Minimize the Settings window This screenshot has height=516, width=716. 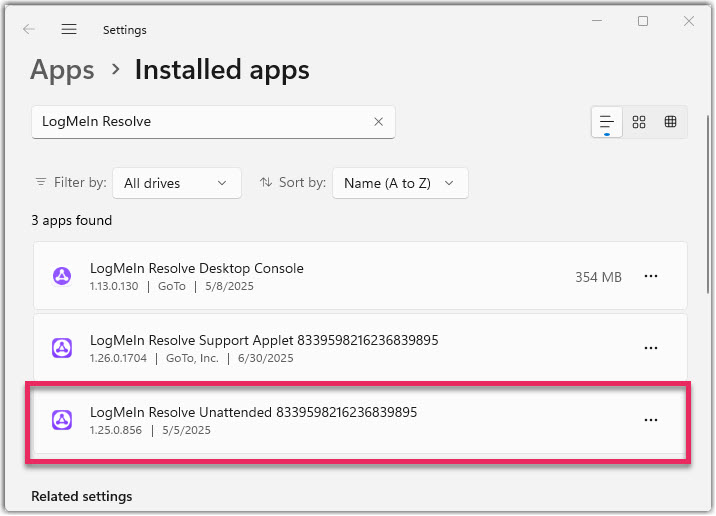(x=597, y=21)
